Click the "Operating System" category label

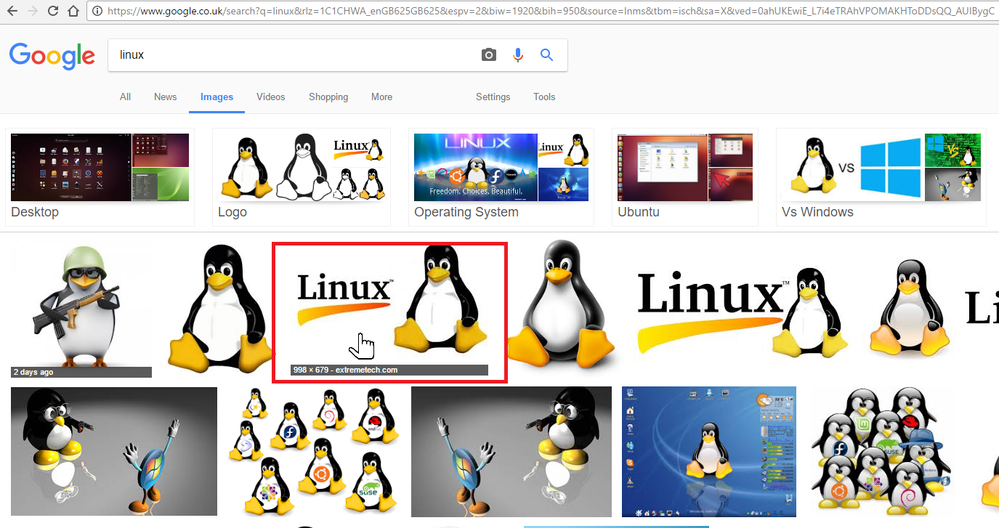[466, 212]
